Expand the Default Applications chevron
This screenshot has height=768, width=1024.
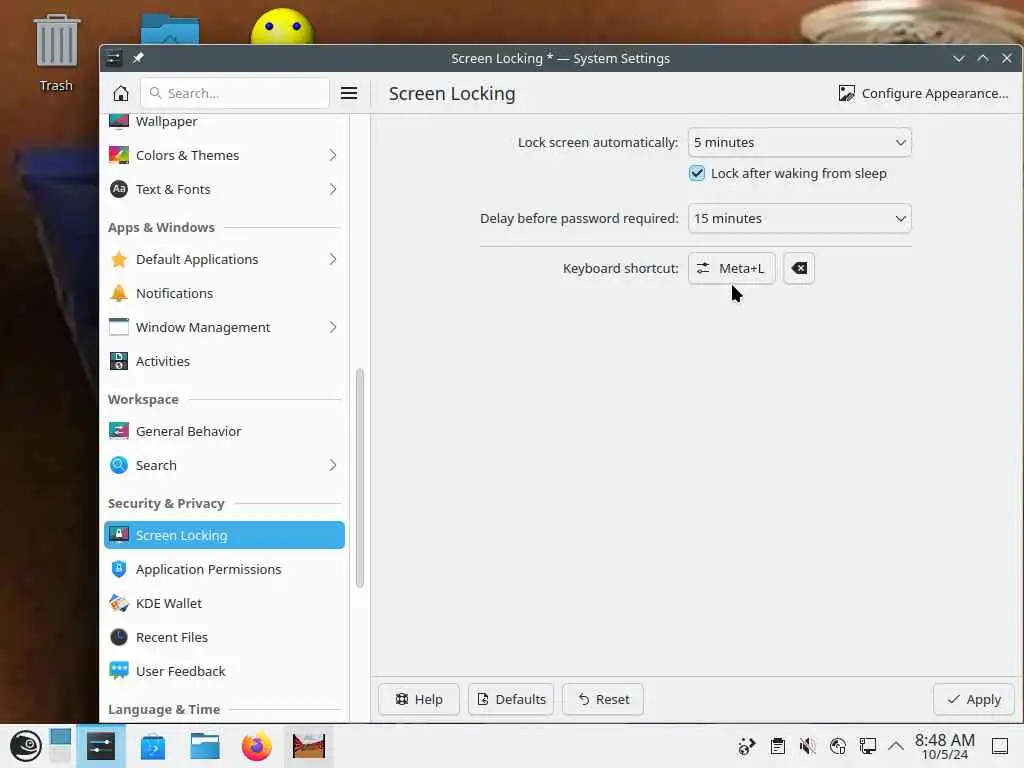click(x=332, y=259)
